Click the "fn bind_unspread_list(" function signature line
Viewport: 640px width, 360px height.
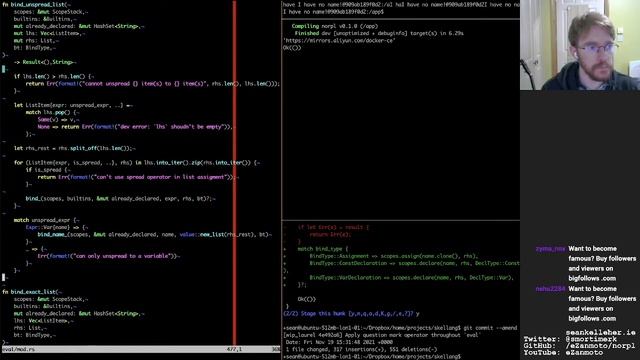click(37, 4)
